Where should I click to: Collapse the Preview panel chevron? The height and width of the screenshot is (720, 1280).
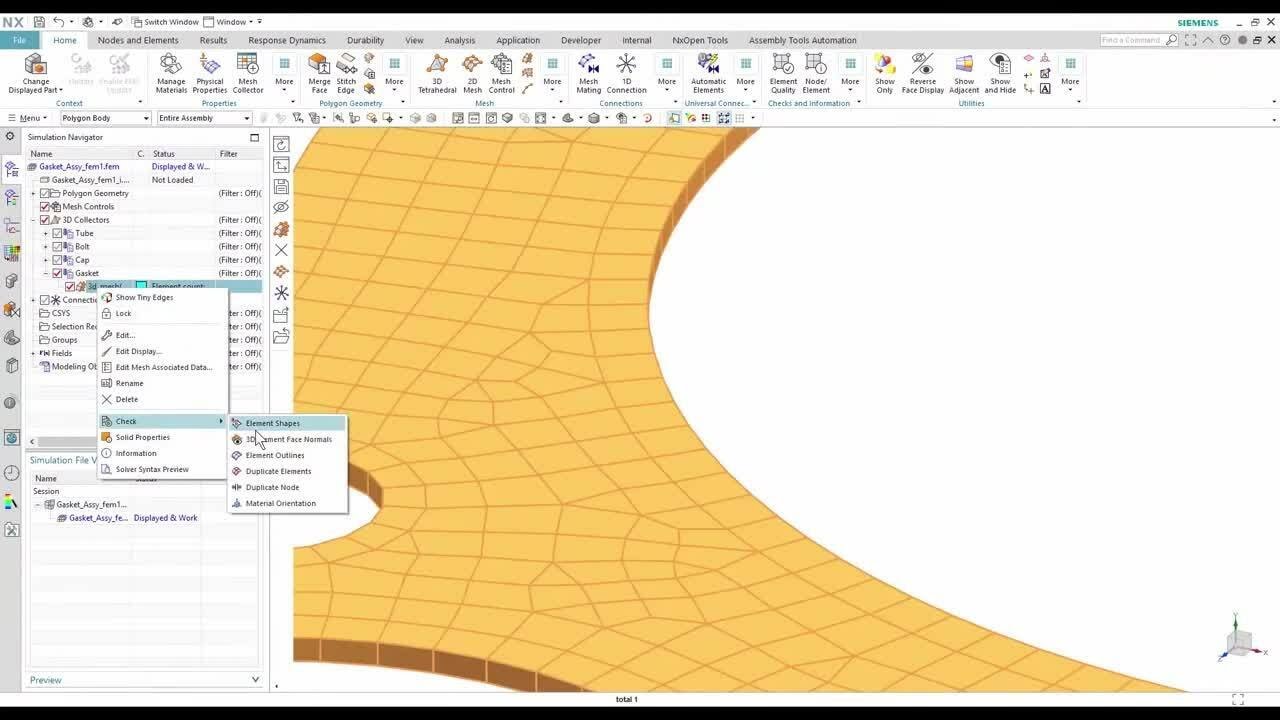pyautogui.click(x=255, y=680)
